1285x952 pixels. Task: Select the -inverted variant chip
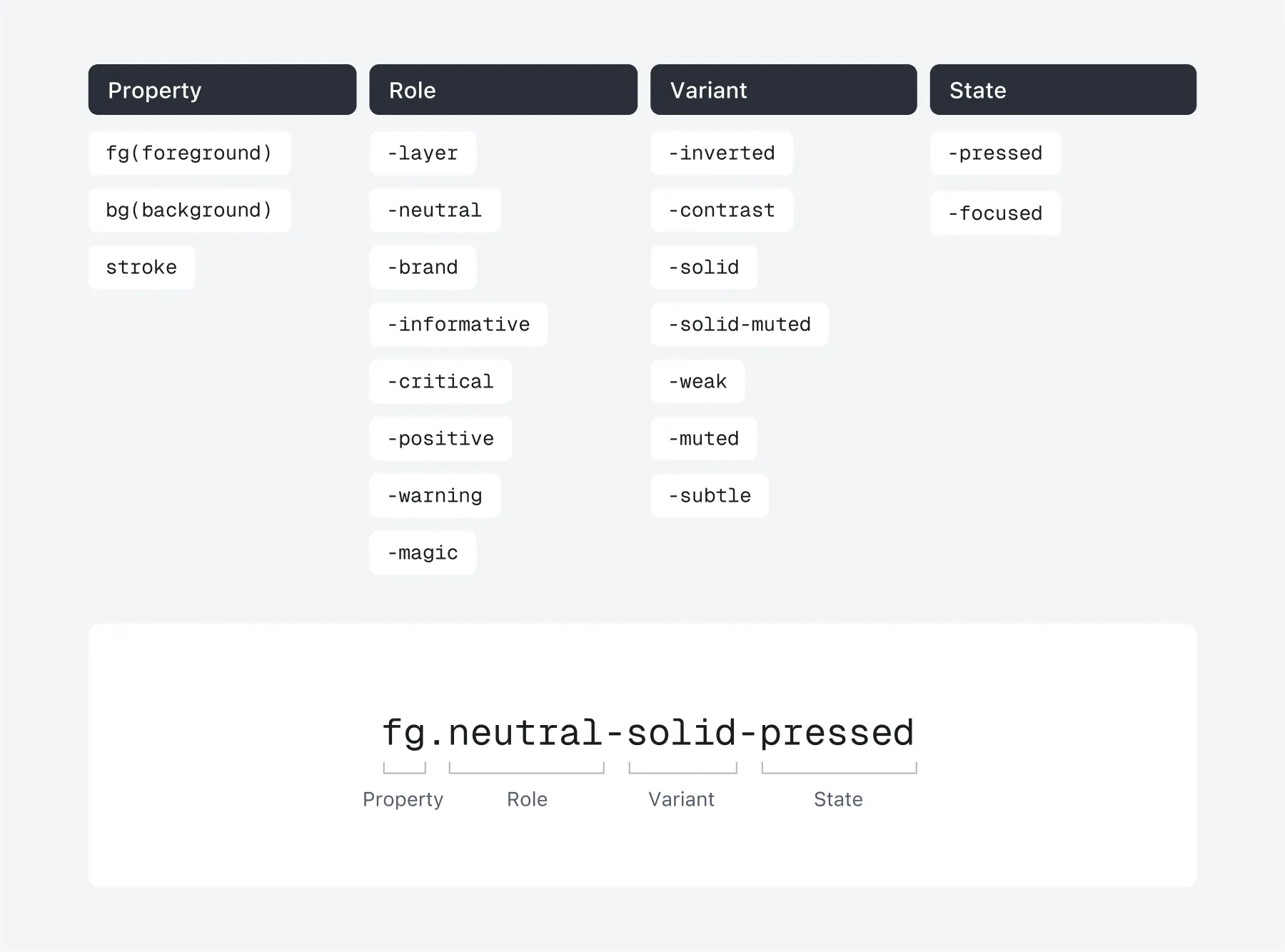click(721, 153)
